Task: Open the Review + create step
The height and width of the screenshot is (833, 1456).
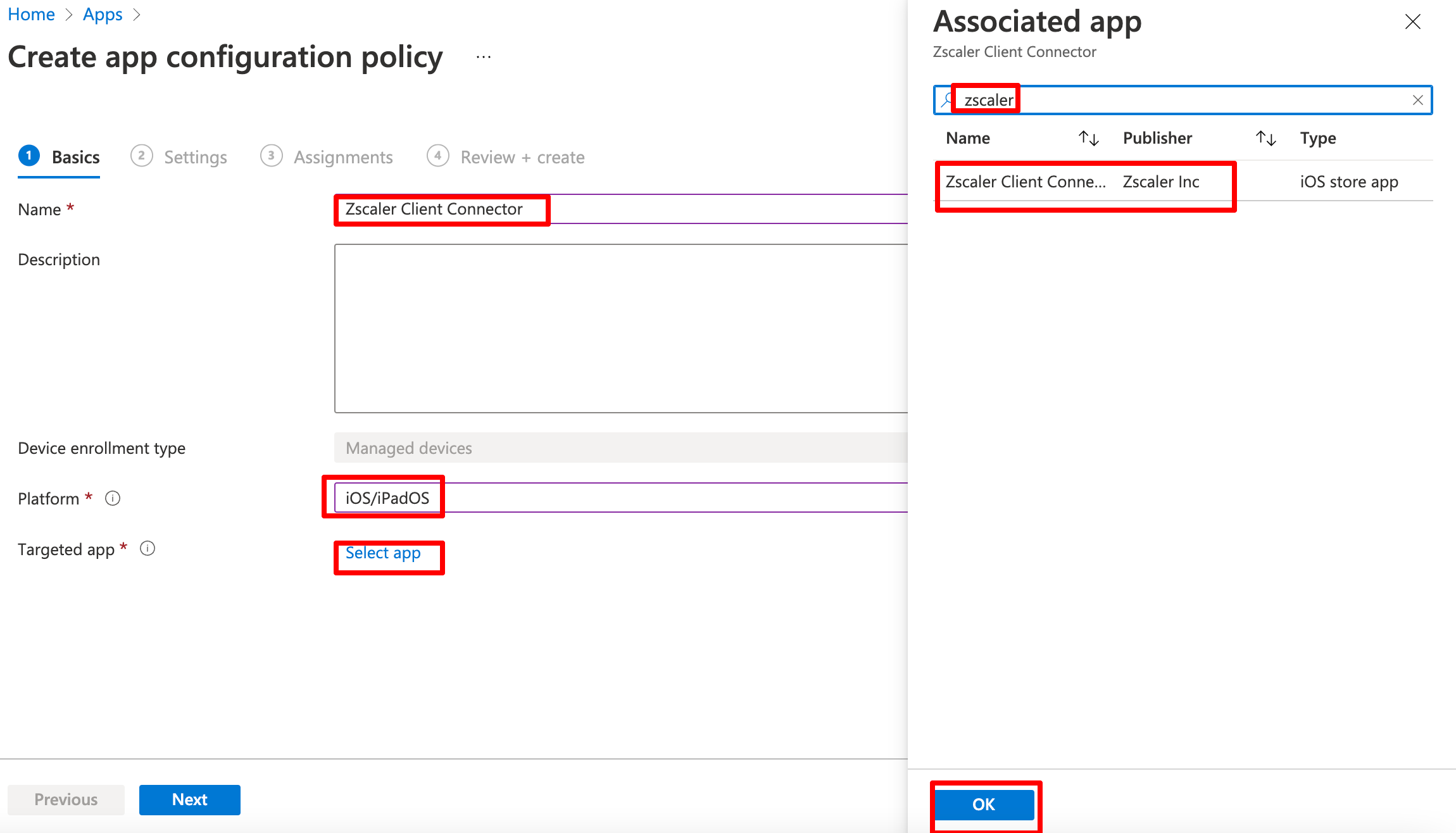Action: (x=522, y=156)
